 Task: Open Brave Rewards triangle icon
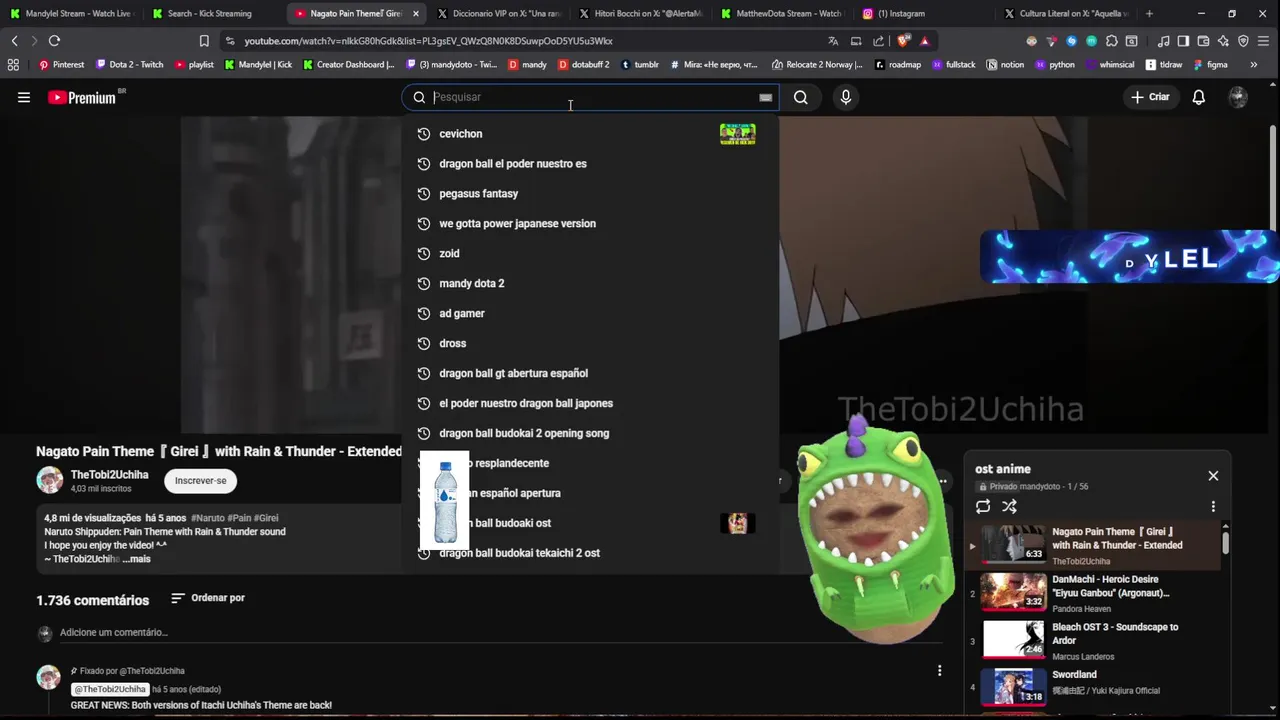click(x=925, y=41)
